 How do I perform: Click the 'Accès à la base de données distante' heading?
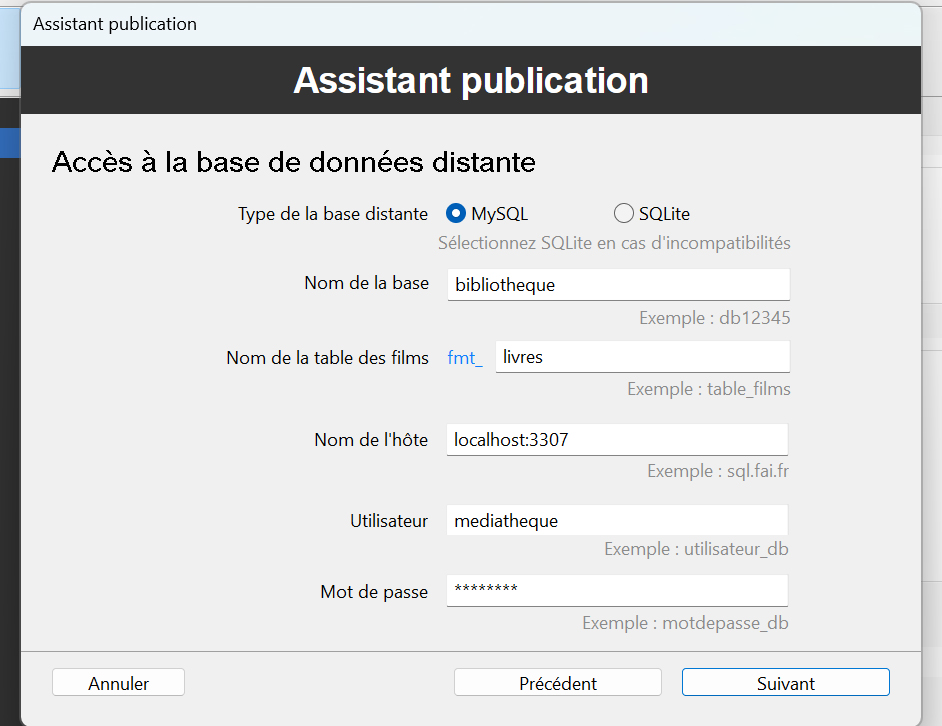(x=293, y=162)
